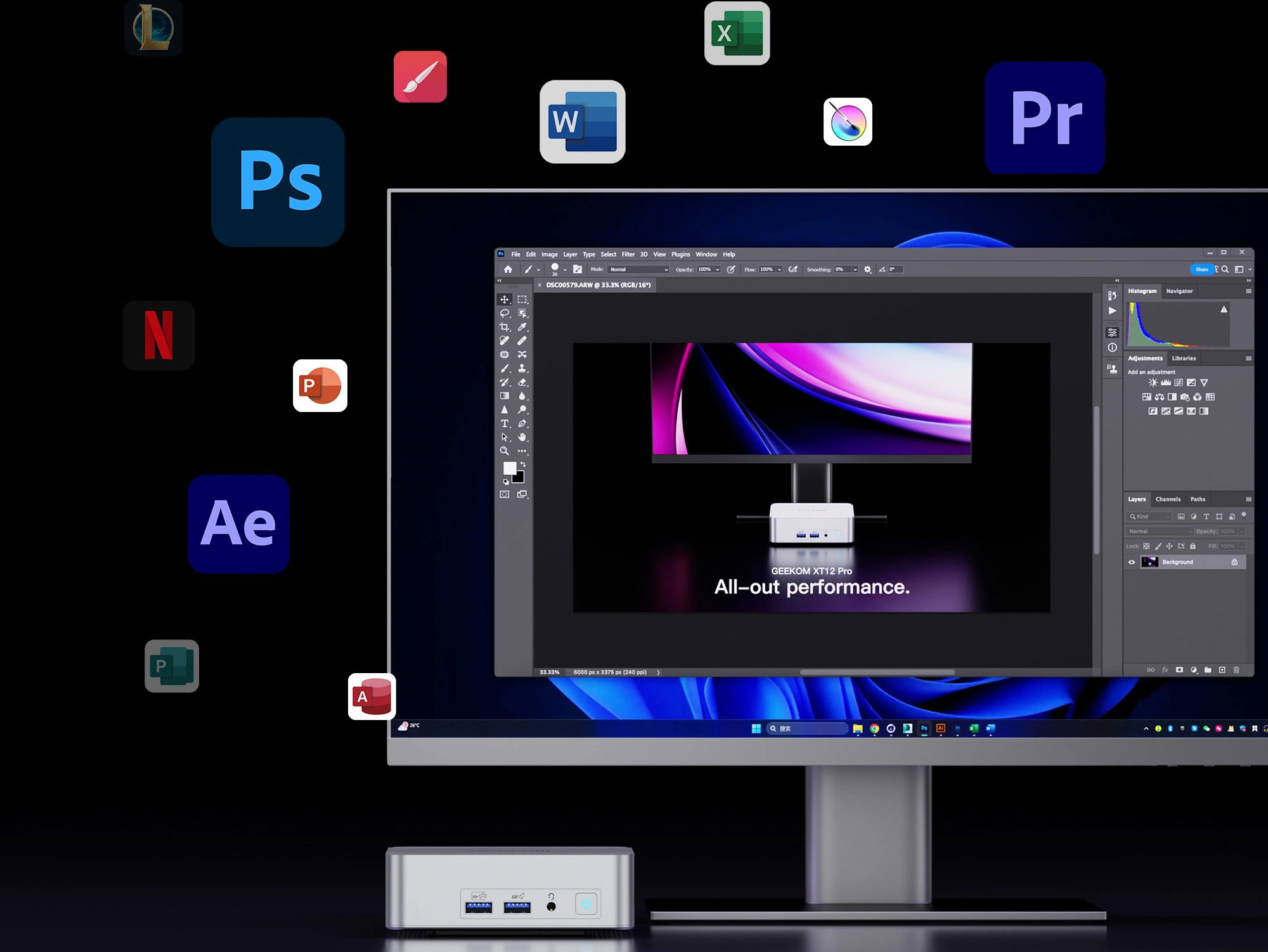Open the Plugins menu
This screenshot has height=952, width=1268.
pos(681,254)
